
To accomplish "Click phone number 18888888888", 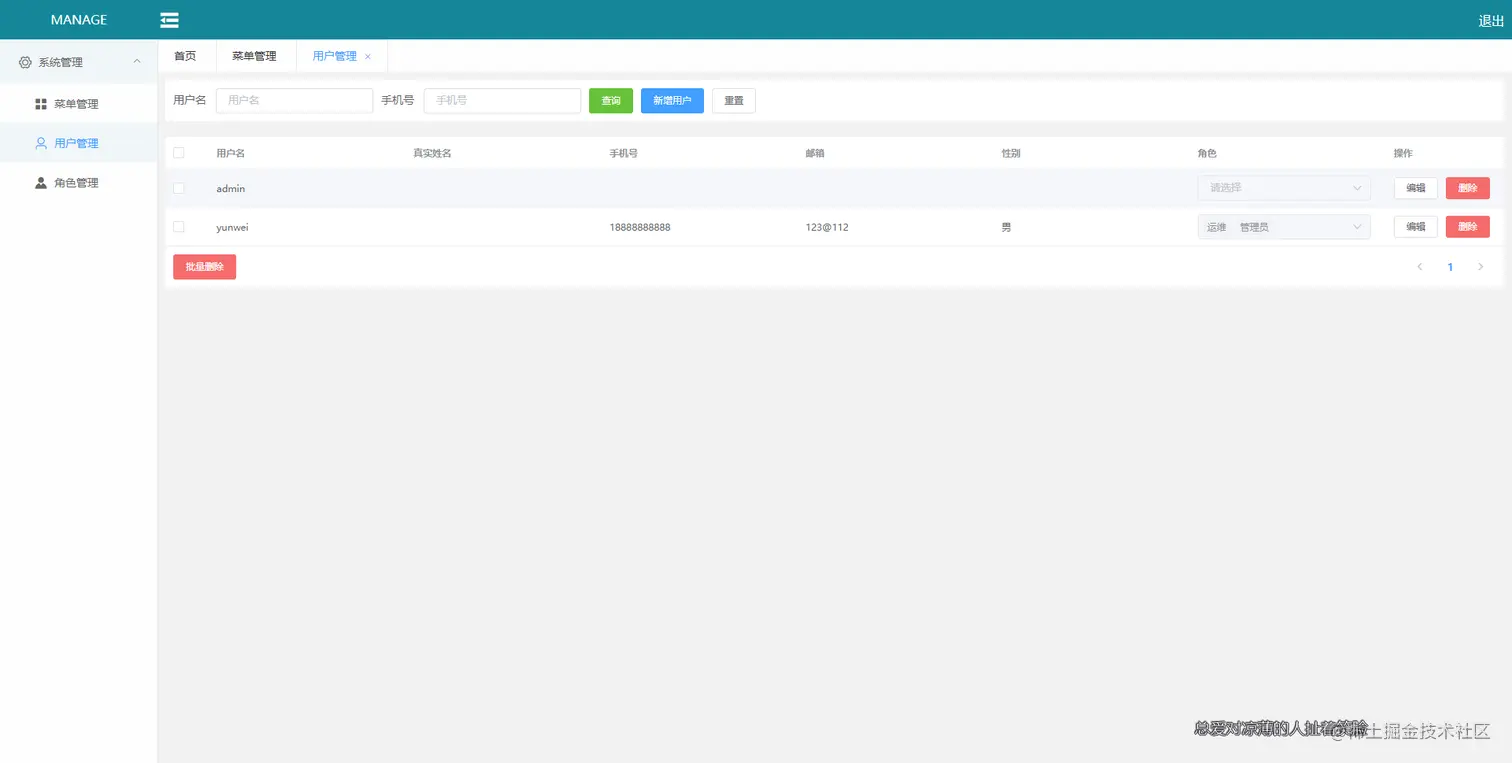I will 640,227.
